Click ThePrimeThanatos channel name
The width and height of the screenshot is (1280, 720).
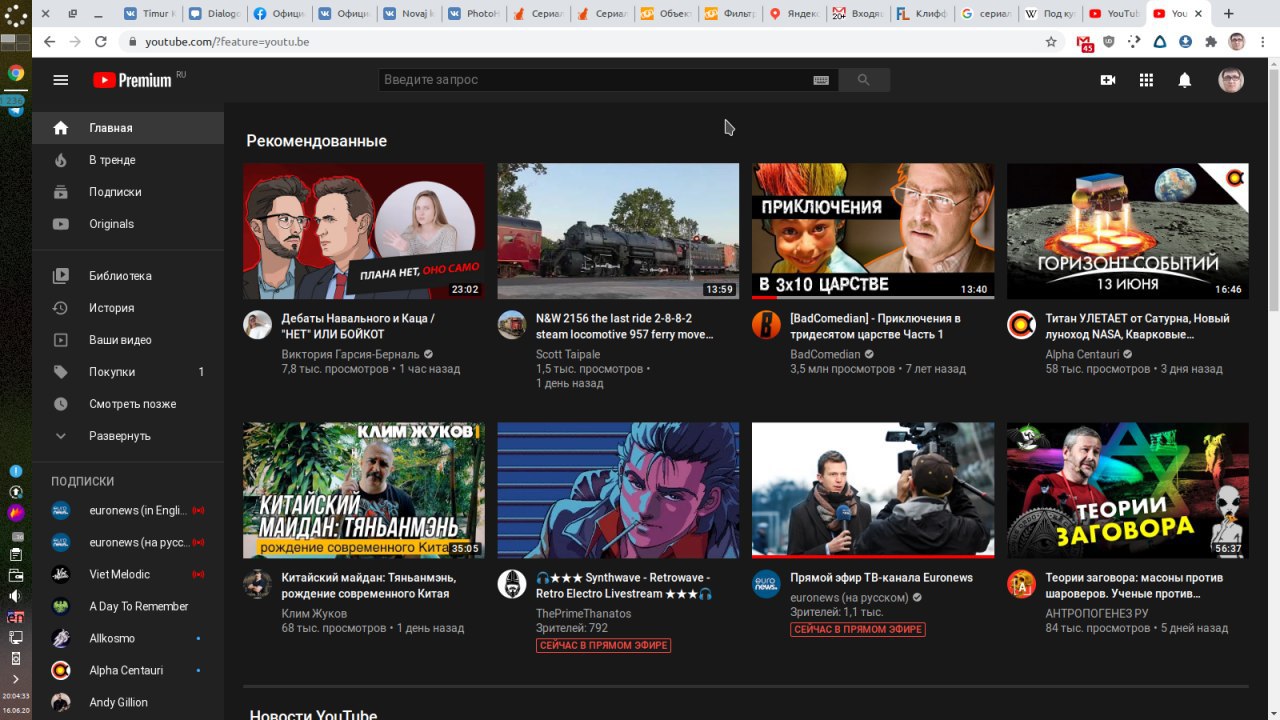tap(583, 613)
